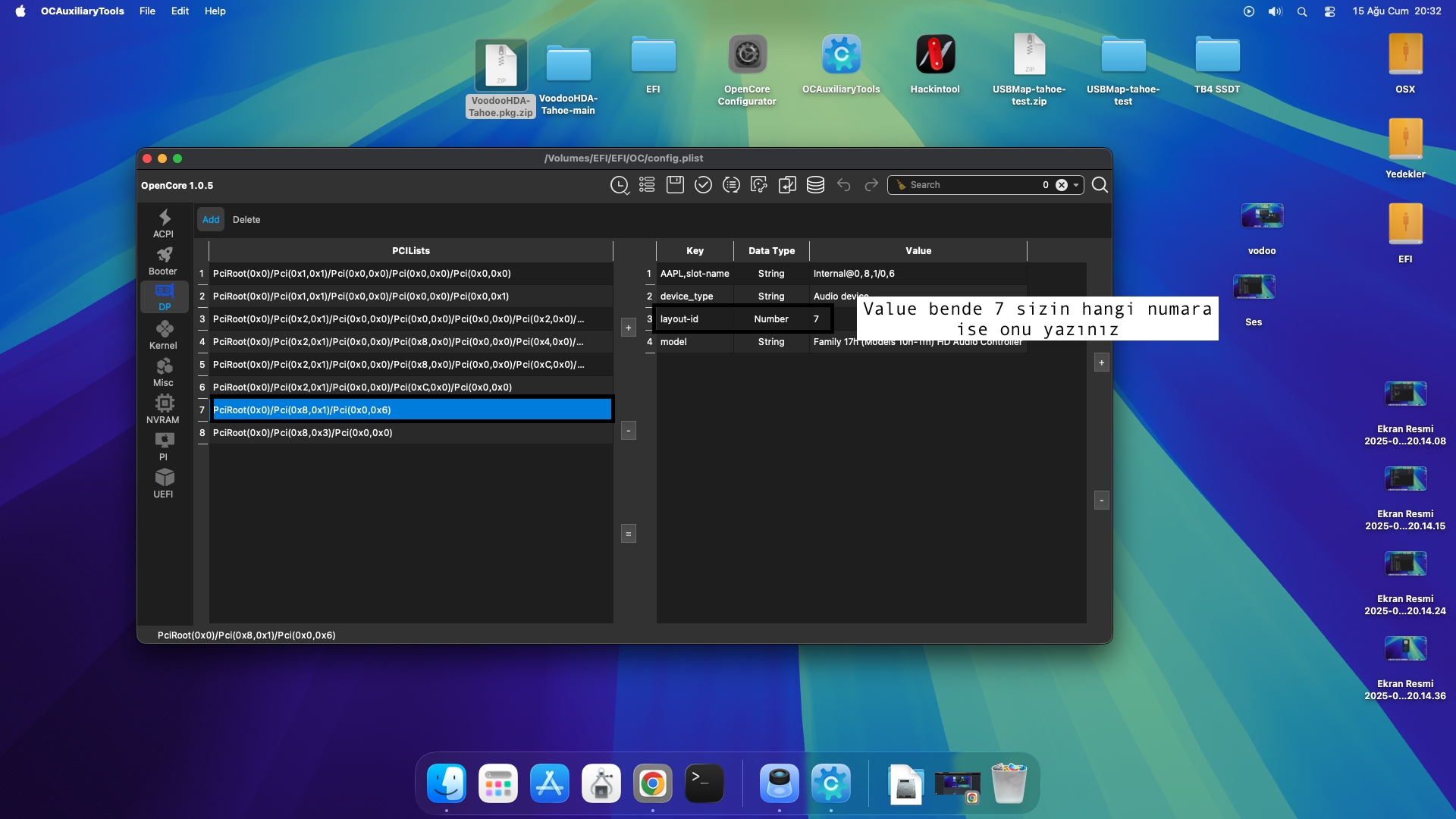Click the Add button above PCILists
The height and width of the screenshot is (819, 1456).
211,220
